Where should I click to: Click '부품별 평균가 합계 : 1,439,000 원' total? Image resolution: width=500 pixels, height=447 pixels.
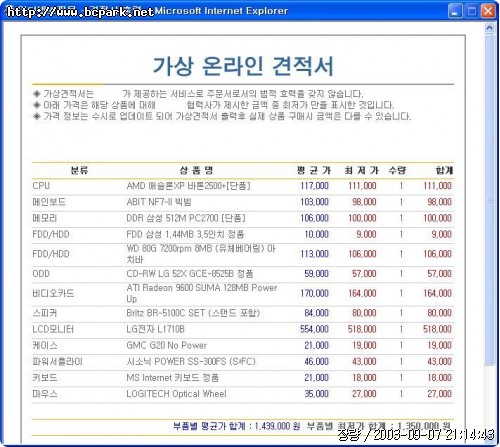pos(236,426)
